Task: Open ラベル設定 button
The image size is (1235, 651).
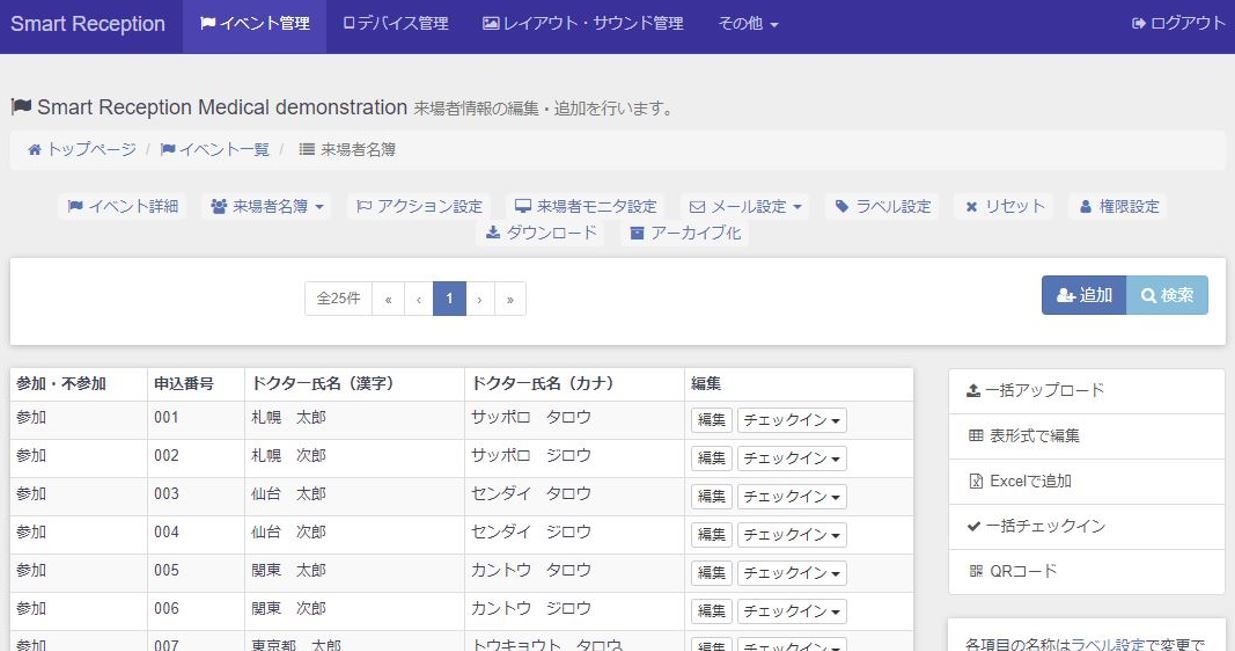Action: 883,207
